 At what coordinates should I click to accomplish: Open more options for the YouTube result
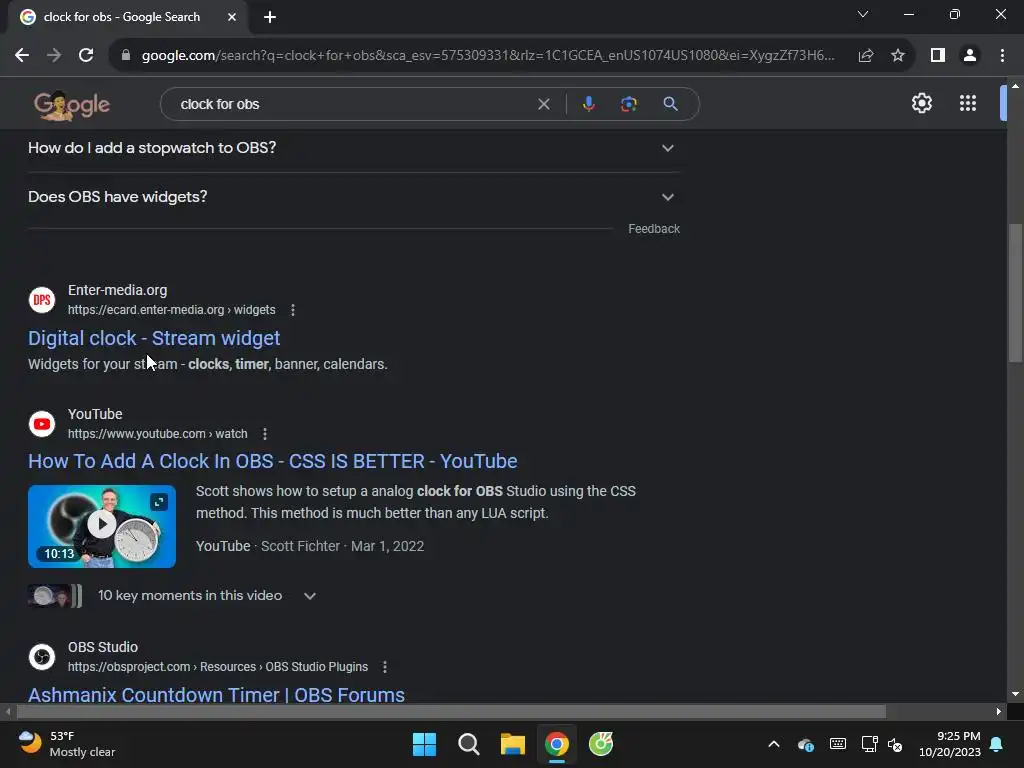coord(264,434)
